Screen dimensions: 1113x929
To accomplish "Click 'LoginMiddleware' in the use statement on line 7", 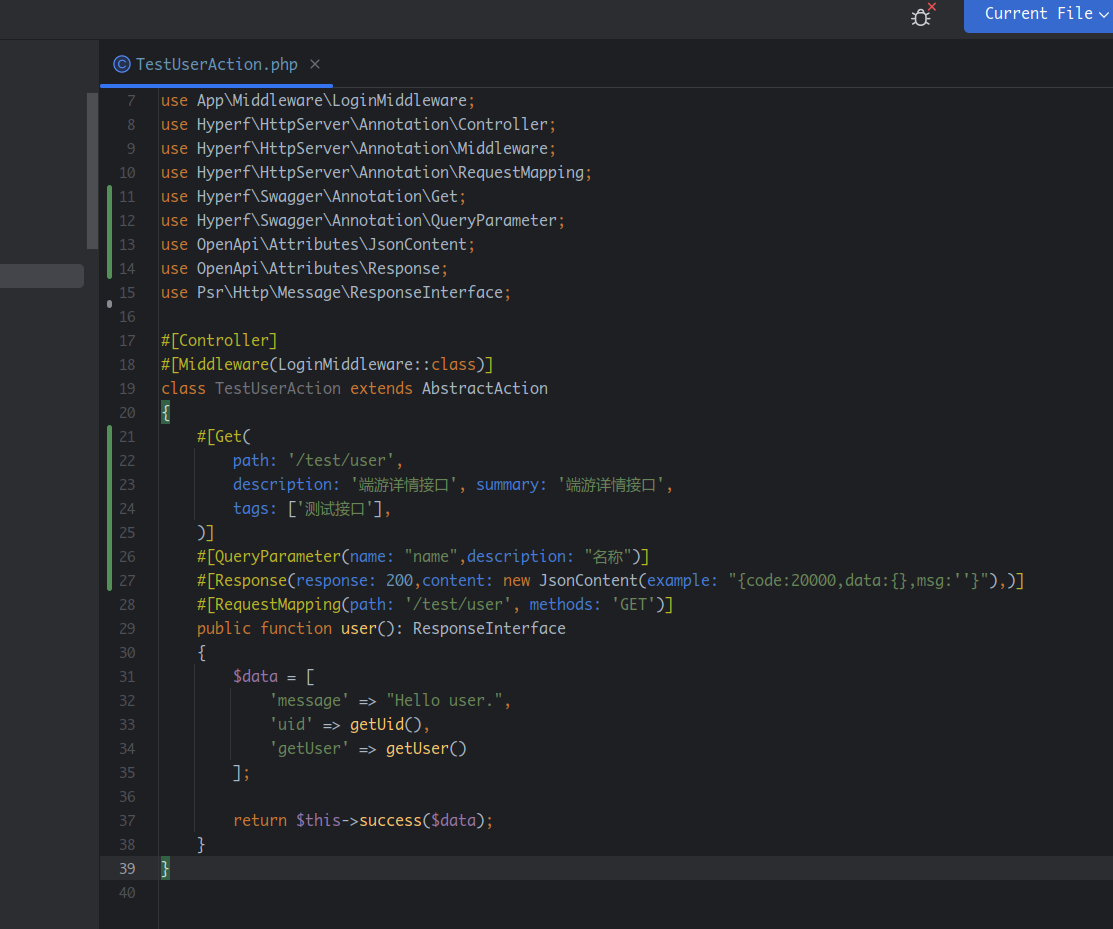I will click(x=400, y=101).
